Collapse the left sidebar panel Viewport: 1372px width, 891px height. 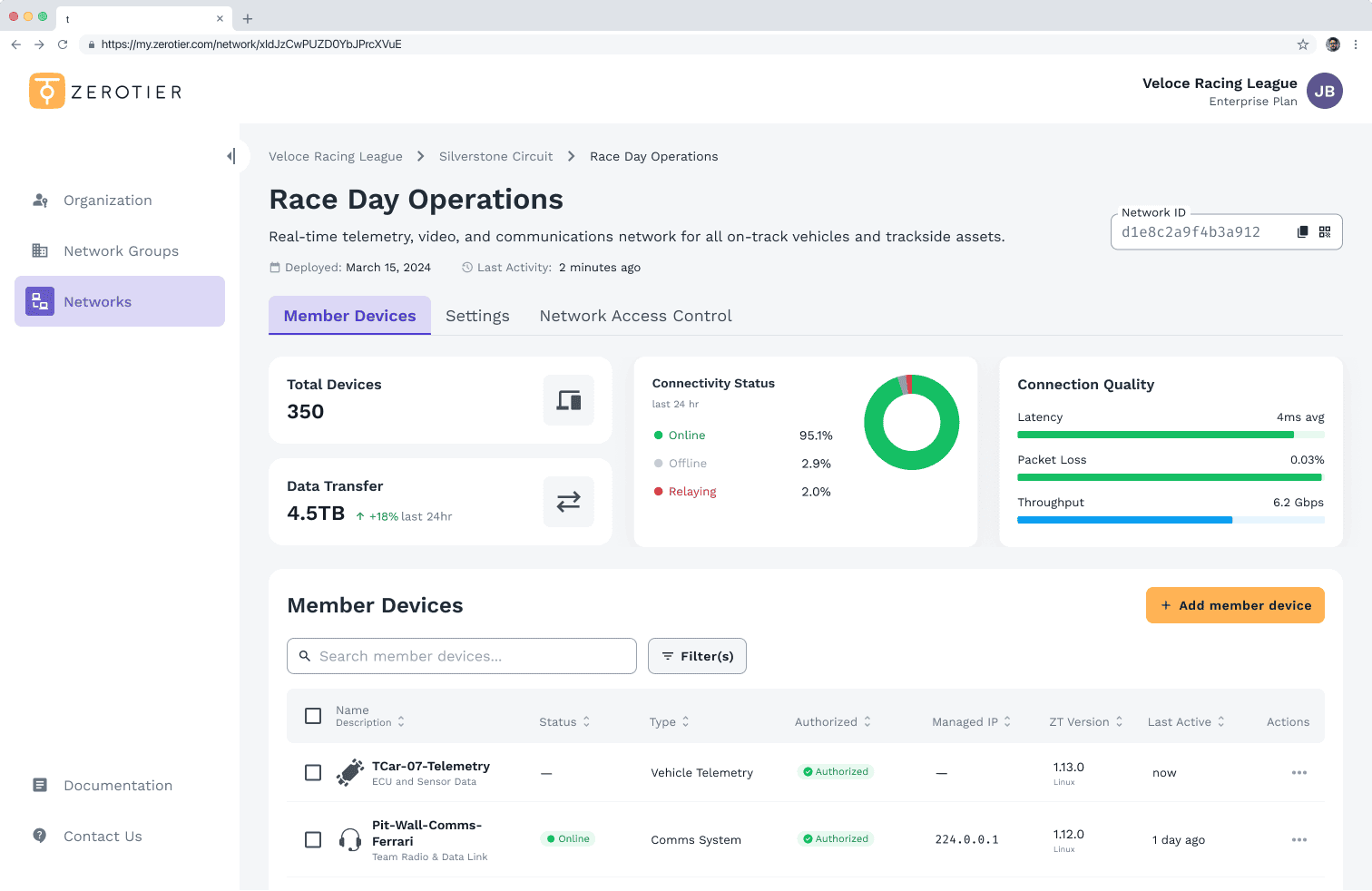pos(231,156)
